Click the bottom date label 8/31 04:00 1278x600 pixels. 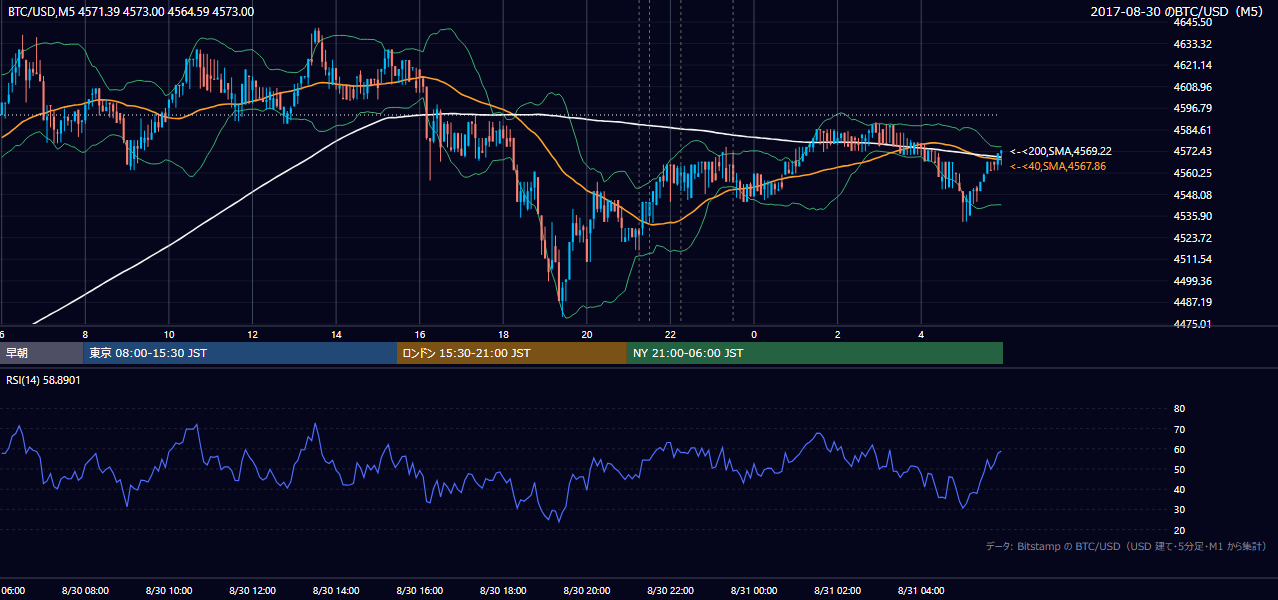tap(921, 591)
